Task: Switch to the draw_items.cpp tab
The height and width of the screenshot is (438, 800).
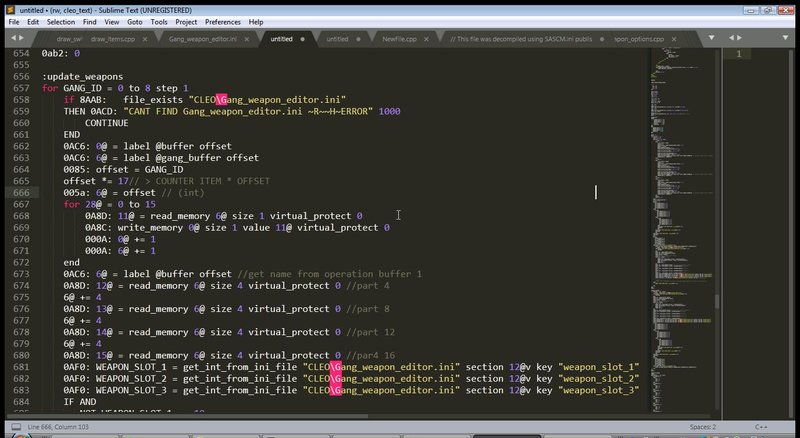Action: [113, 39]
